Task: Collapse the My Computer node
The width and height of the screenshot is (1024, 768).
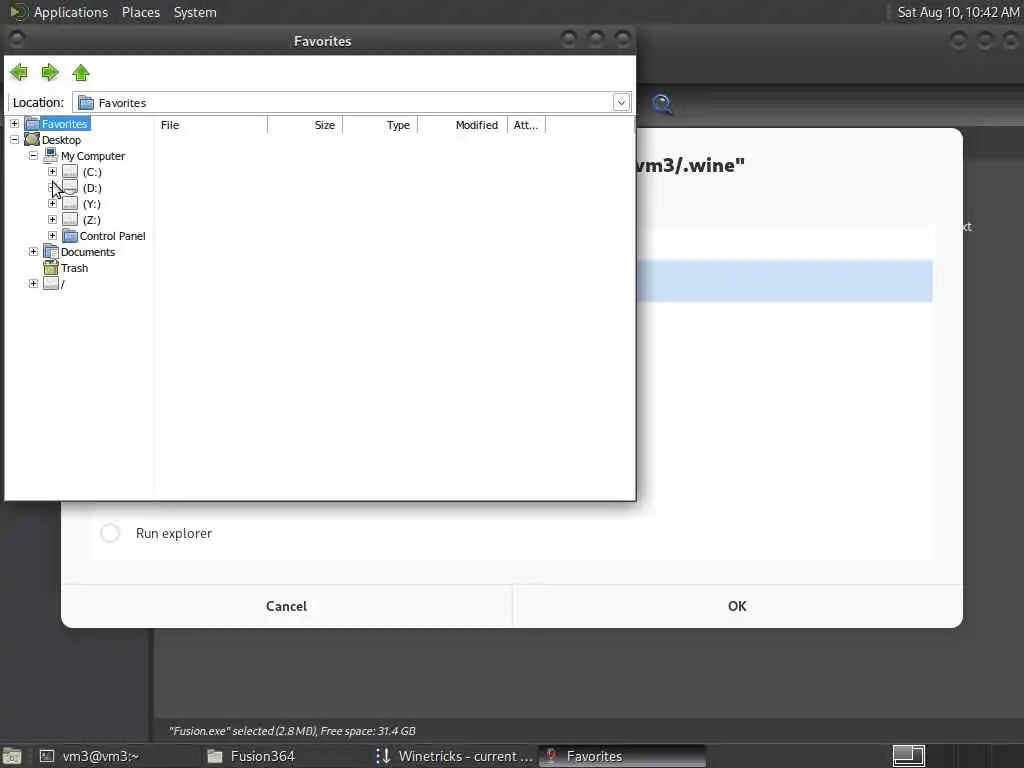Action: pyautogui.click(x=33, y=155)
